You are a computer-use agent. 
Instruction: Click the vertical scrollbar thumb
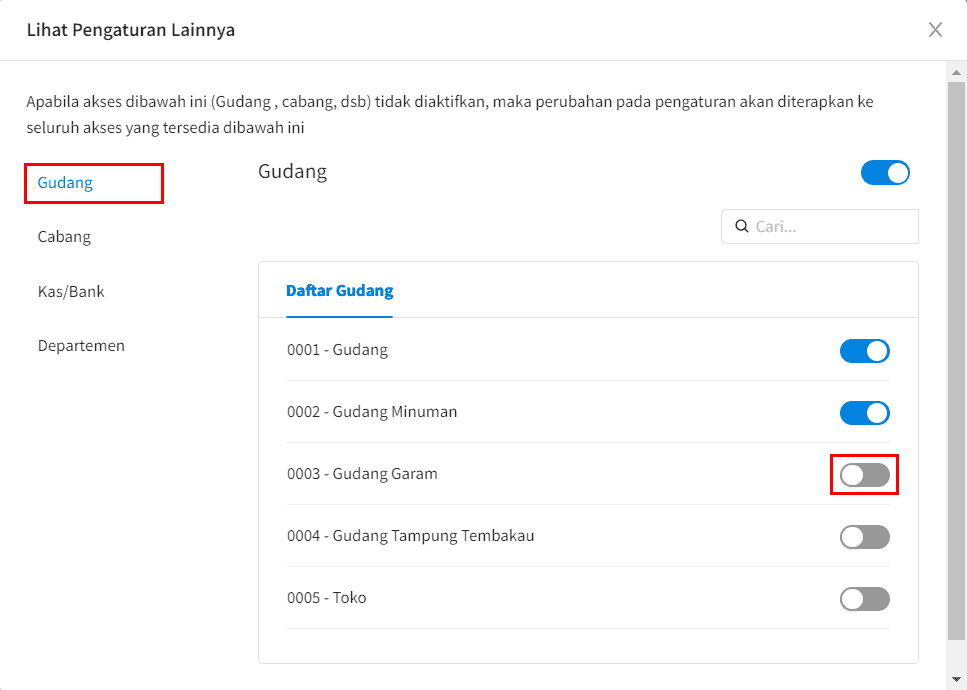(x=956, y=361)
